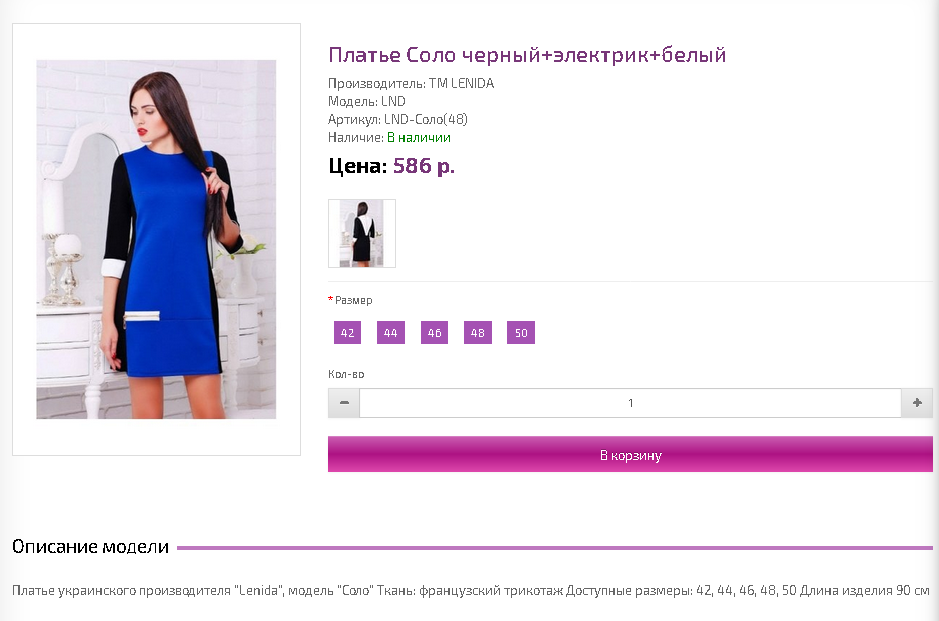Screen dimensions: 939x621
Task: Click the Описание модели heading
Action: pos(90,547)
